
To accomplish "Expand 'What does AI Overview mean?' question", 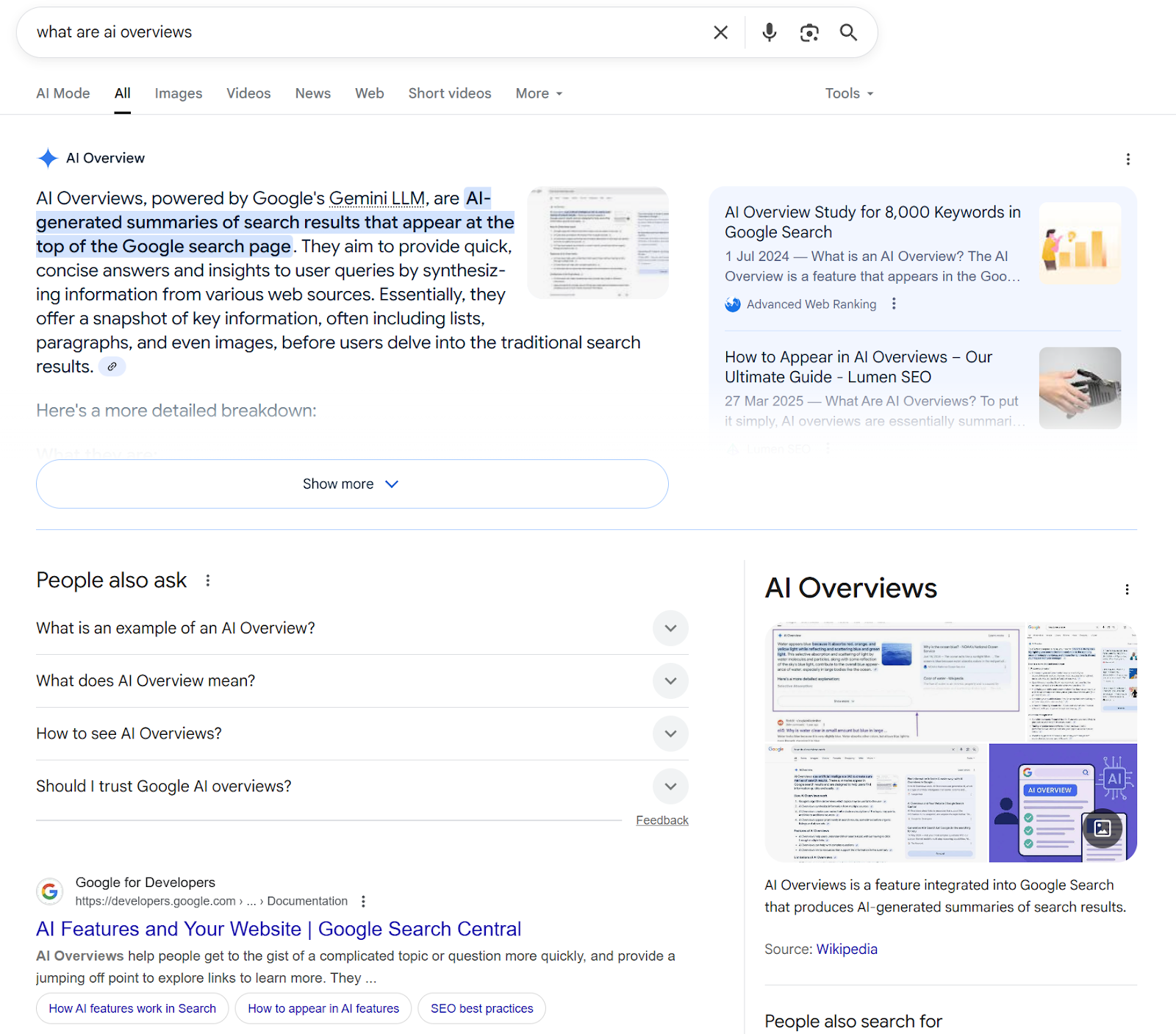I will [670, 681].
